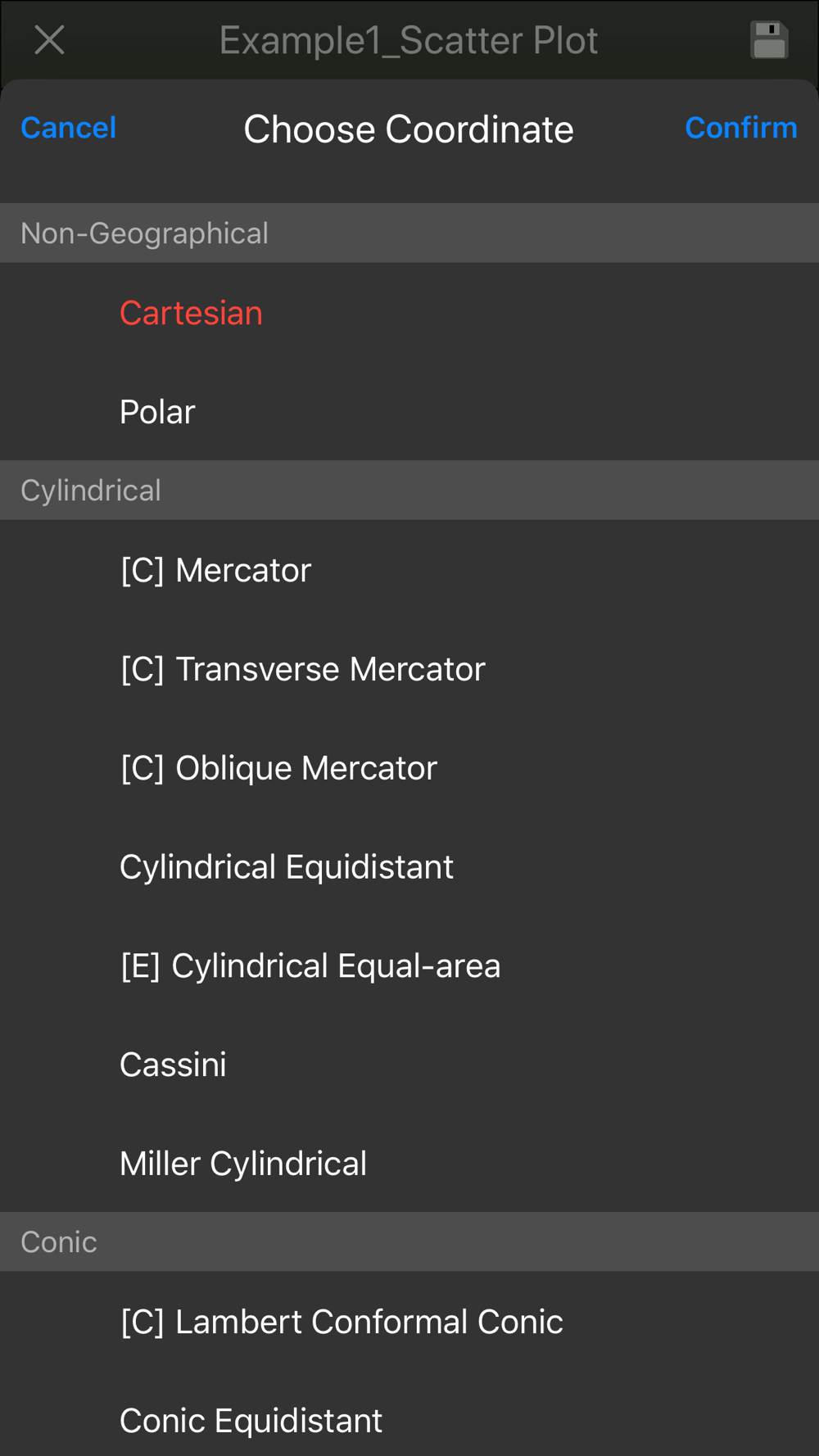Screen dimensions: 819x1456
Task: Select the Polar coordinate option
Action: coord(409,412)
